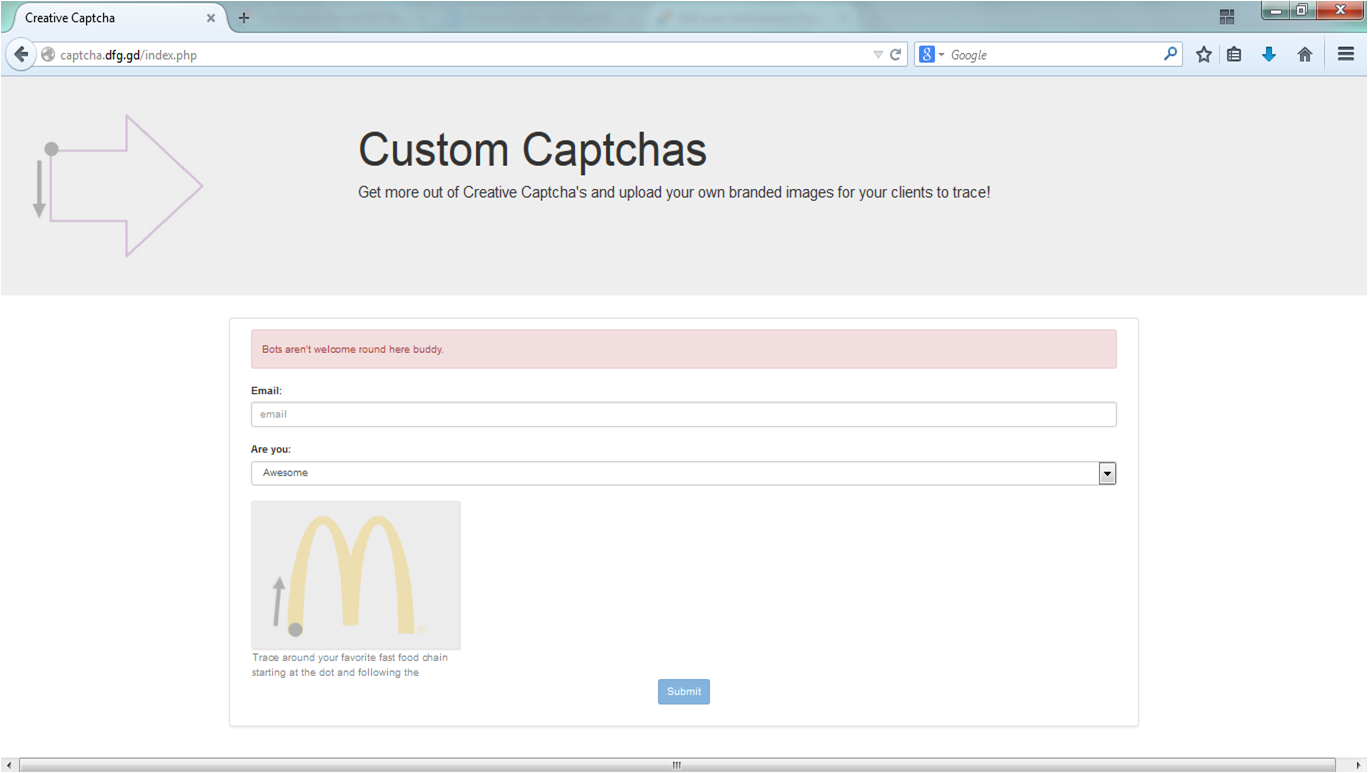The height and width of the screenshot is (773, 1368).
Task: Click the site identity globe icon
Action: coord(47,55)
